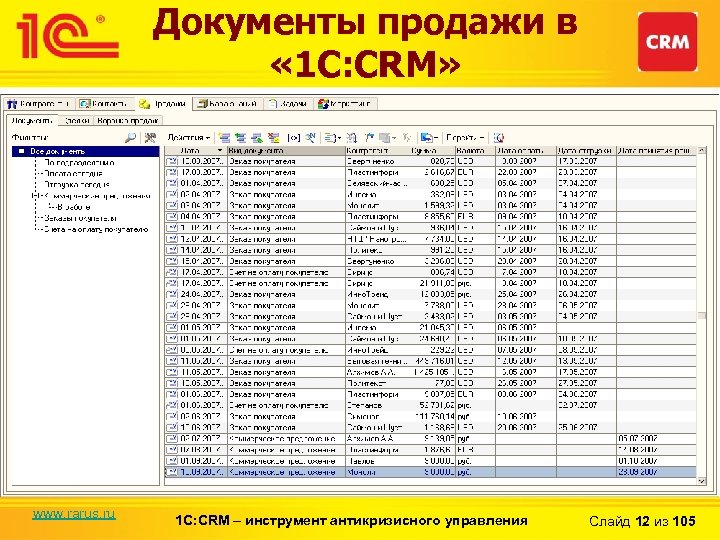Sort by the Дата отгрузки column header
720x540 pixels.
click(586, 151)
